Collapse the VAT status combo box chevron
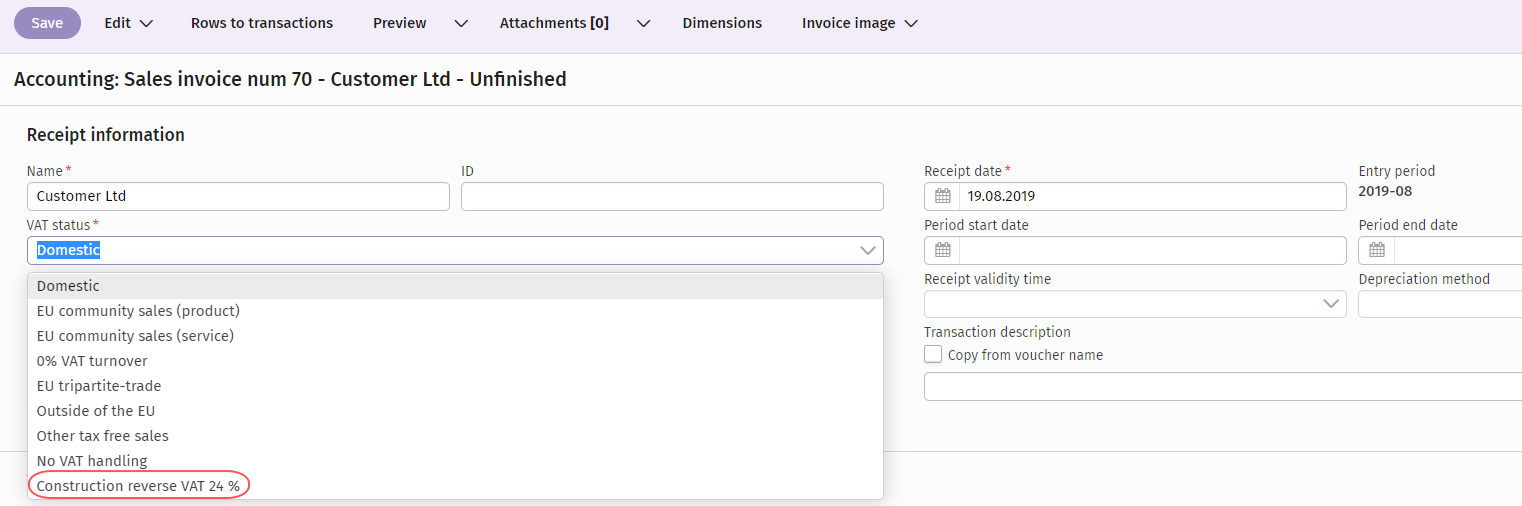 pyautogui.click(x=866, y=250)
